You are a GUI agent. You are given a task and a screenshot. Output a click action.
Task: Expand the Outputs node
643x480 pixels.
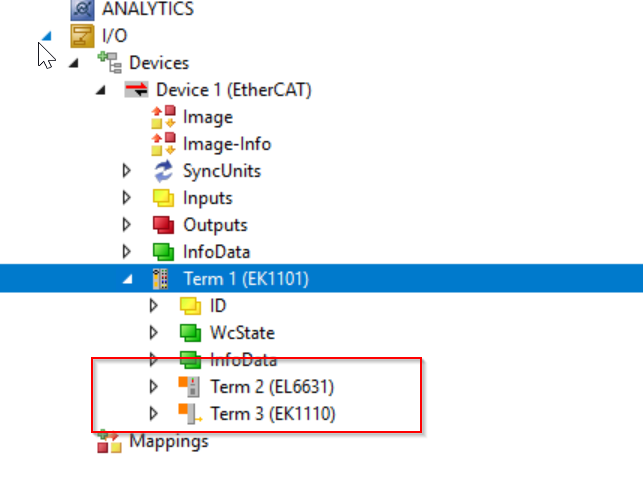pos(127,225)
